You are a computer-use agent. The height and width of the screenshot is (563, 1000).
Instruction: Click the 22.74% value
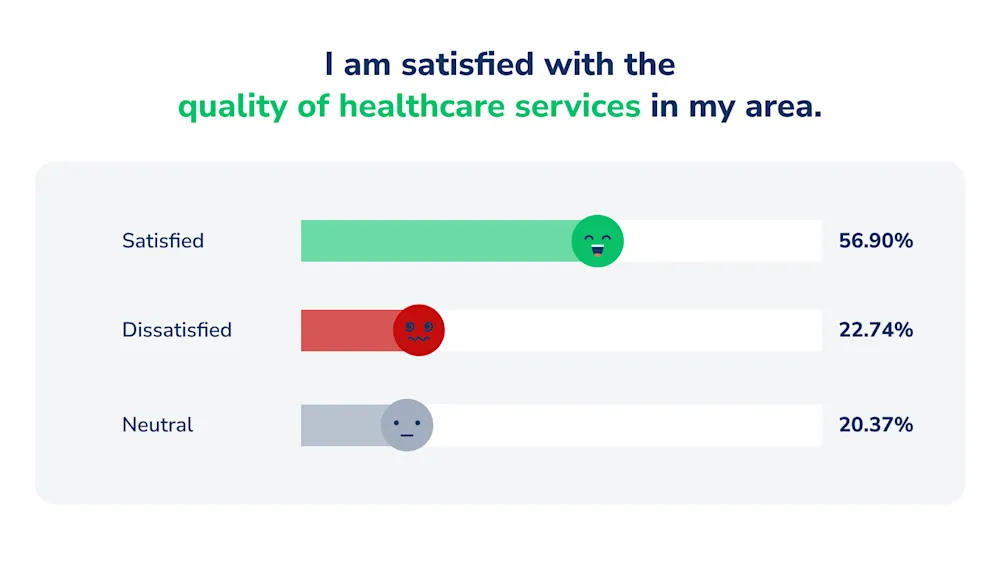[x=876, y=330]
